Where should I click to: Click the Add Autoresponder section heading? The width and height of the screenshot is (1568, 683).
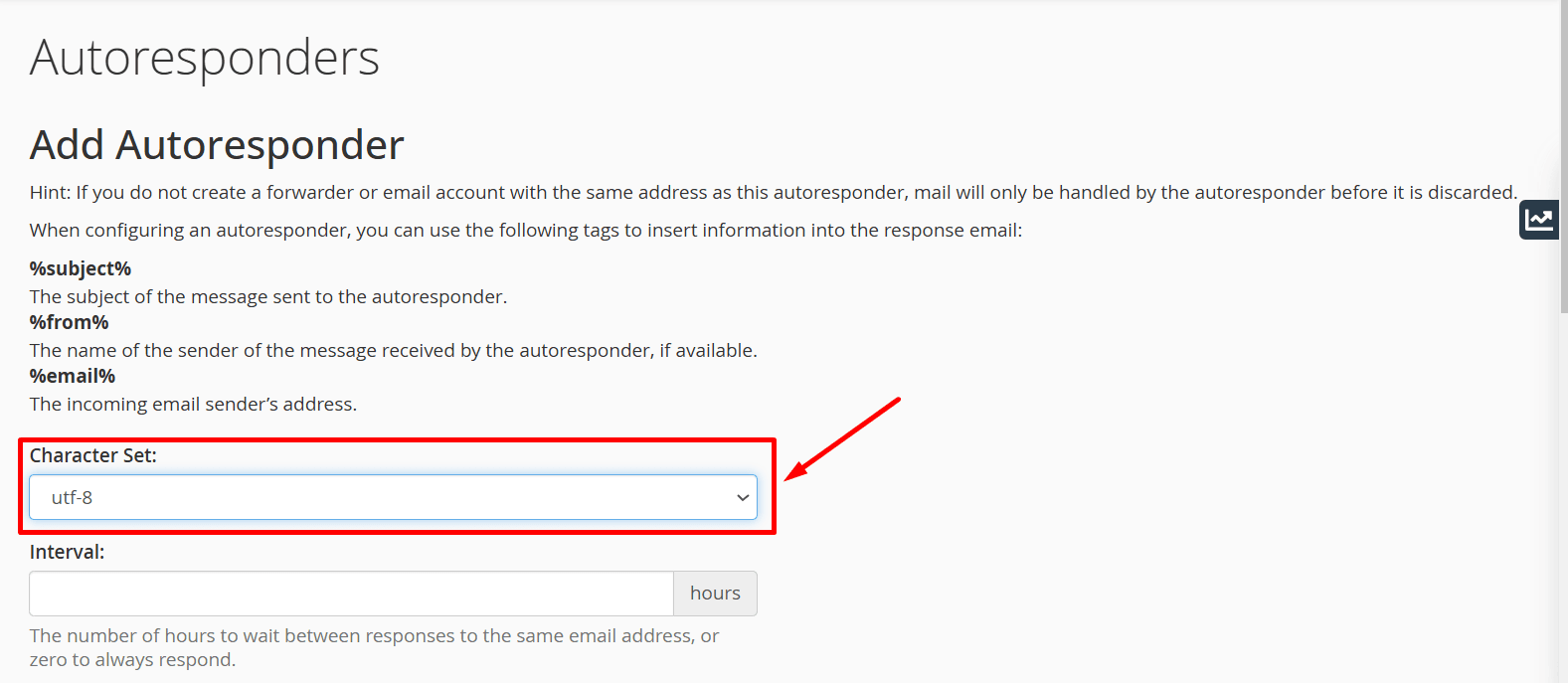coord(217,144)
